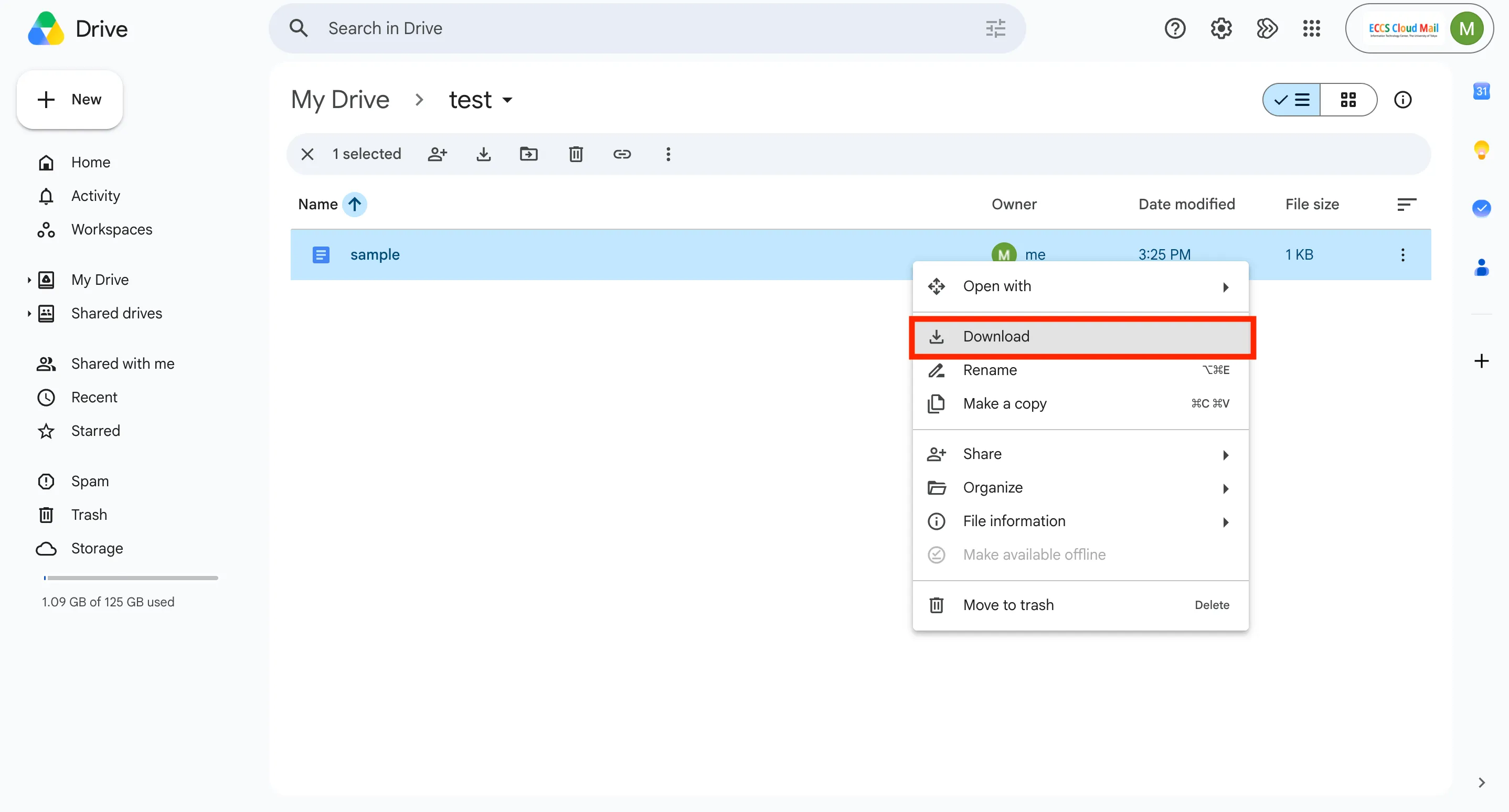Viewport: 1509px width, 812px height.
Task: Open Workspaces in the sidebar
Action: [x=111, y=230]
